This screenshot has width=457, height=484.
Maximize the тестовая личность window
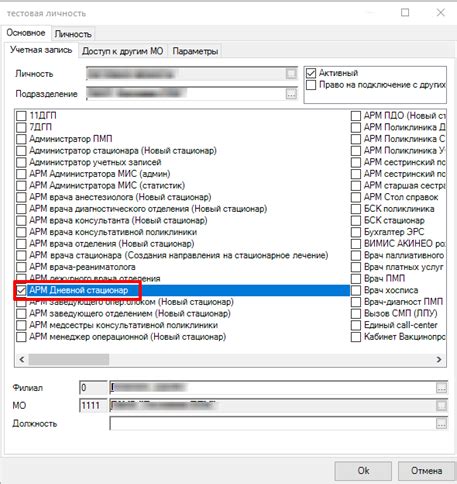[405, 13]
